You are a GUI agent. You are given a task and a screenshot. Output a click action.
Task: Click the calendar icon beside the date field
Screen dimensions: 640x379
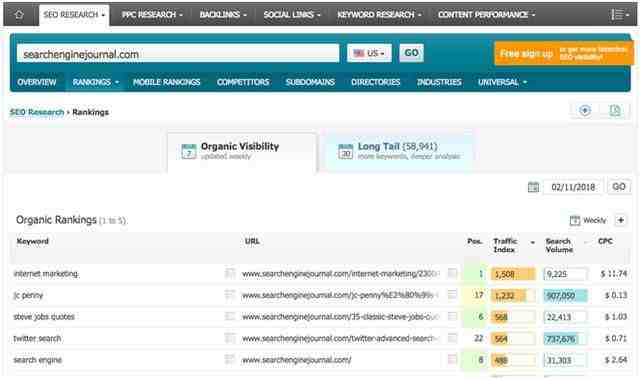click(533, 187)
